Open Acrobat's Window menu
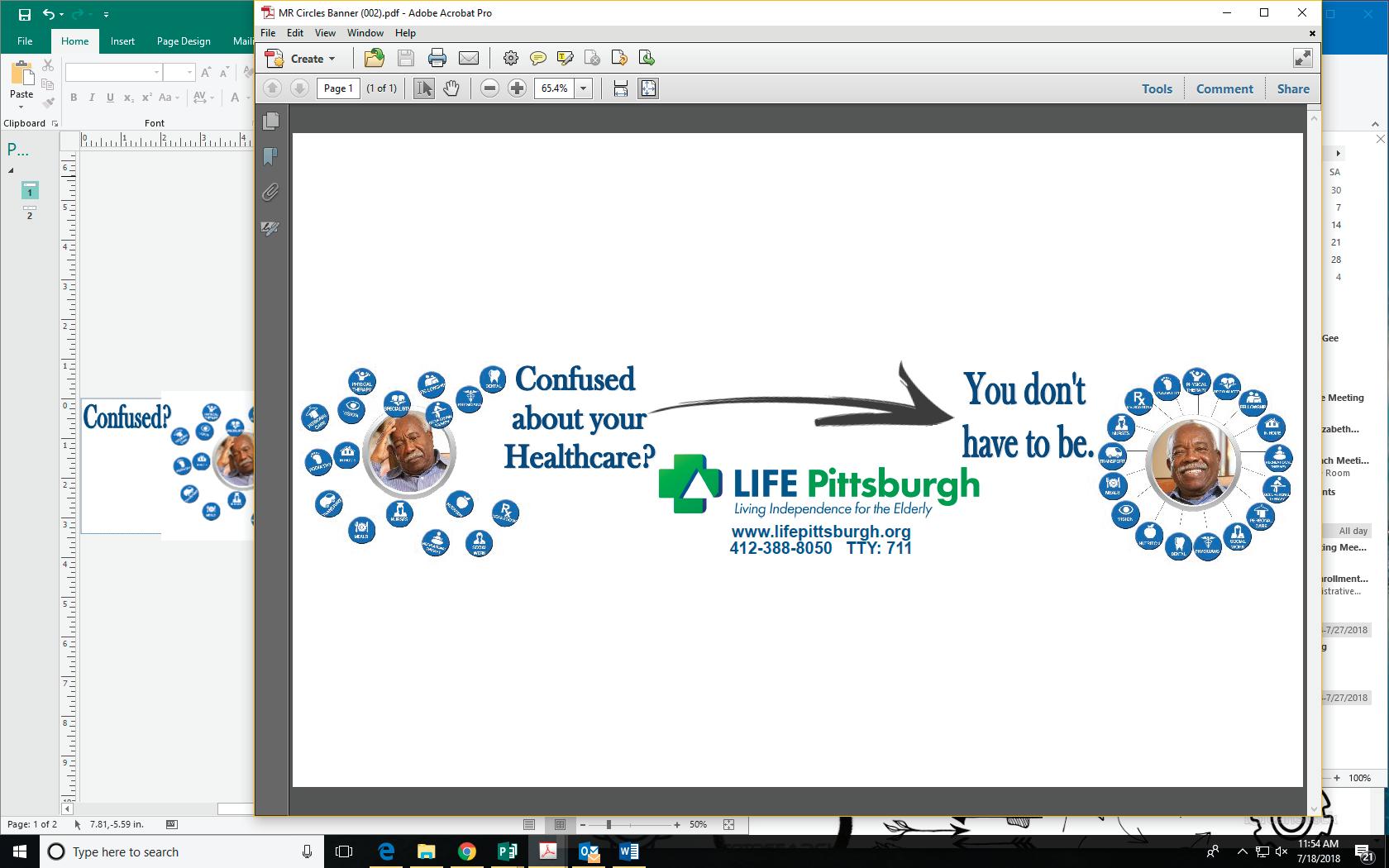Image resolution: width=1389 pixels, height=868 pixels. pos(365,33)
